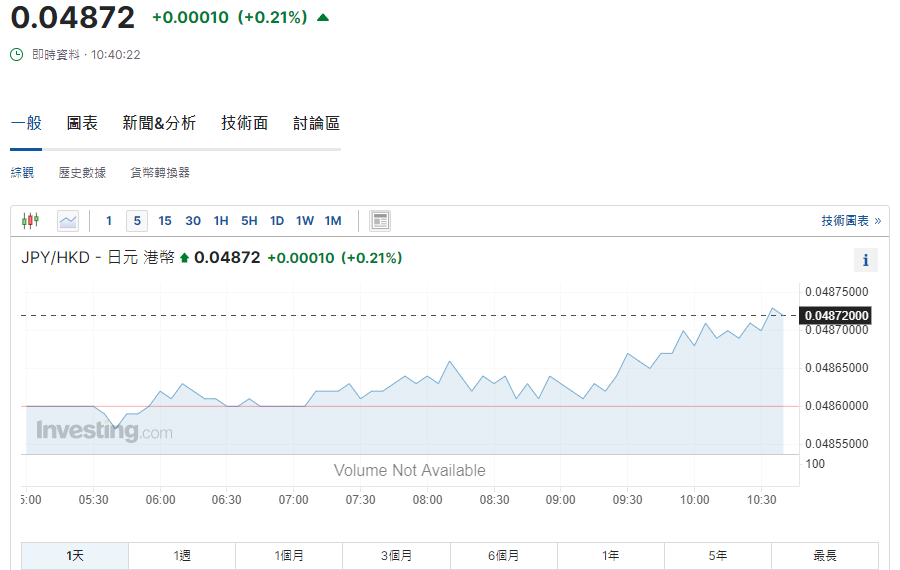The height and width of the screenshot is (570, 900).
Task: Select the 15-minute interval
Action: [165, 221]
